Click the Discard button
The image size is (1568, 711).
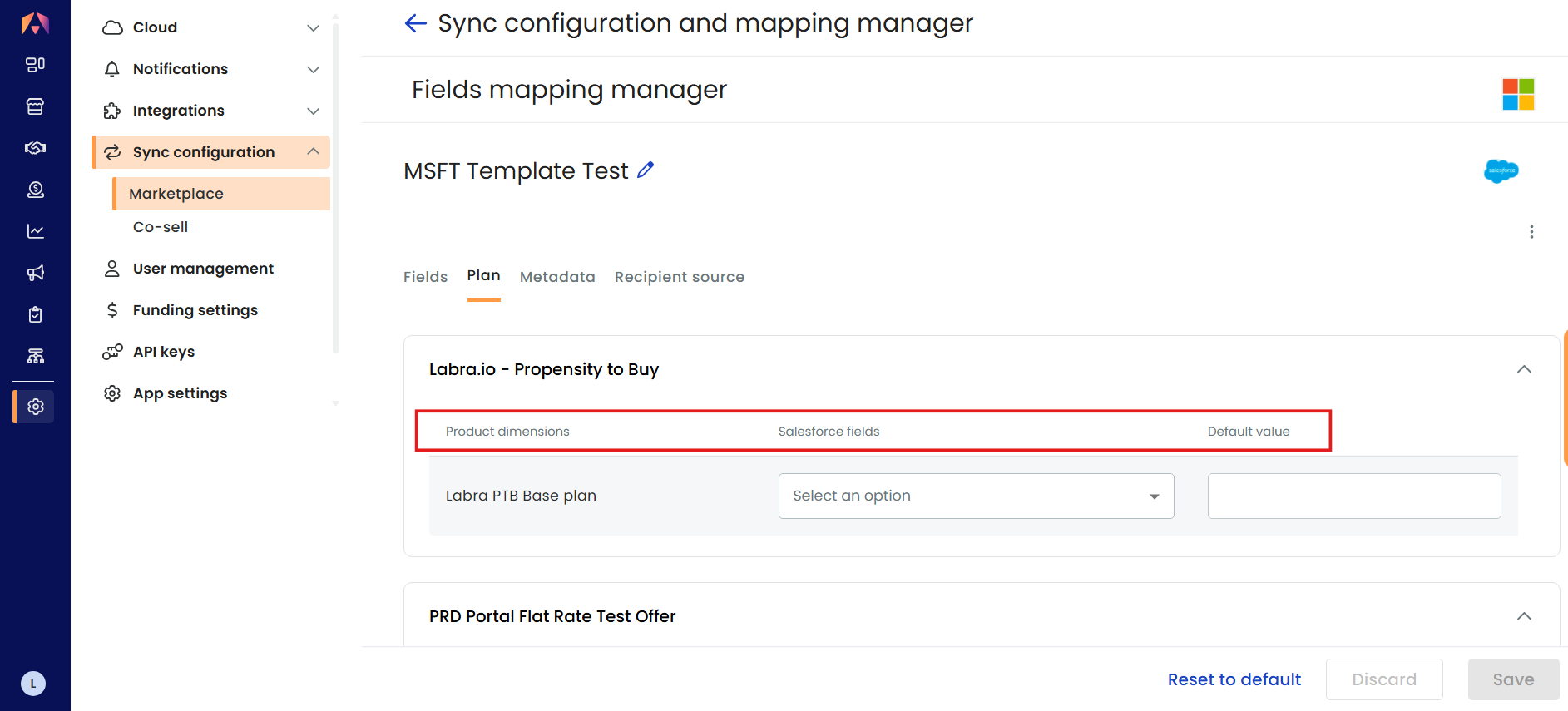point(1384,679)
